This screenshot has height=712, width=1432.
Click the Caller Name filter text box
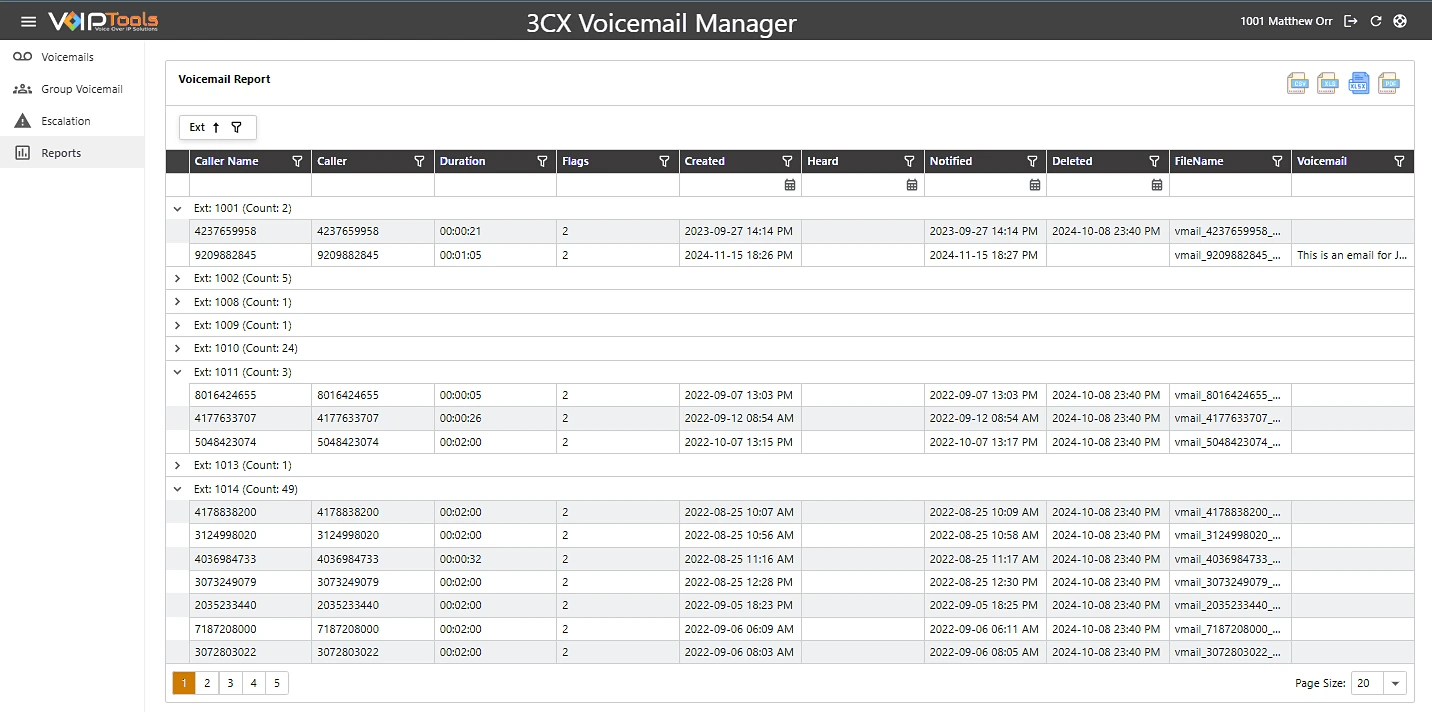click(x=250, y=185)
